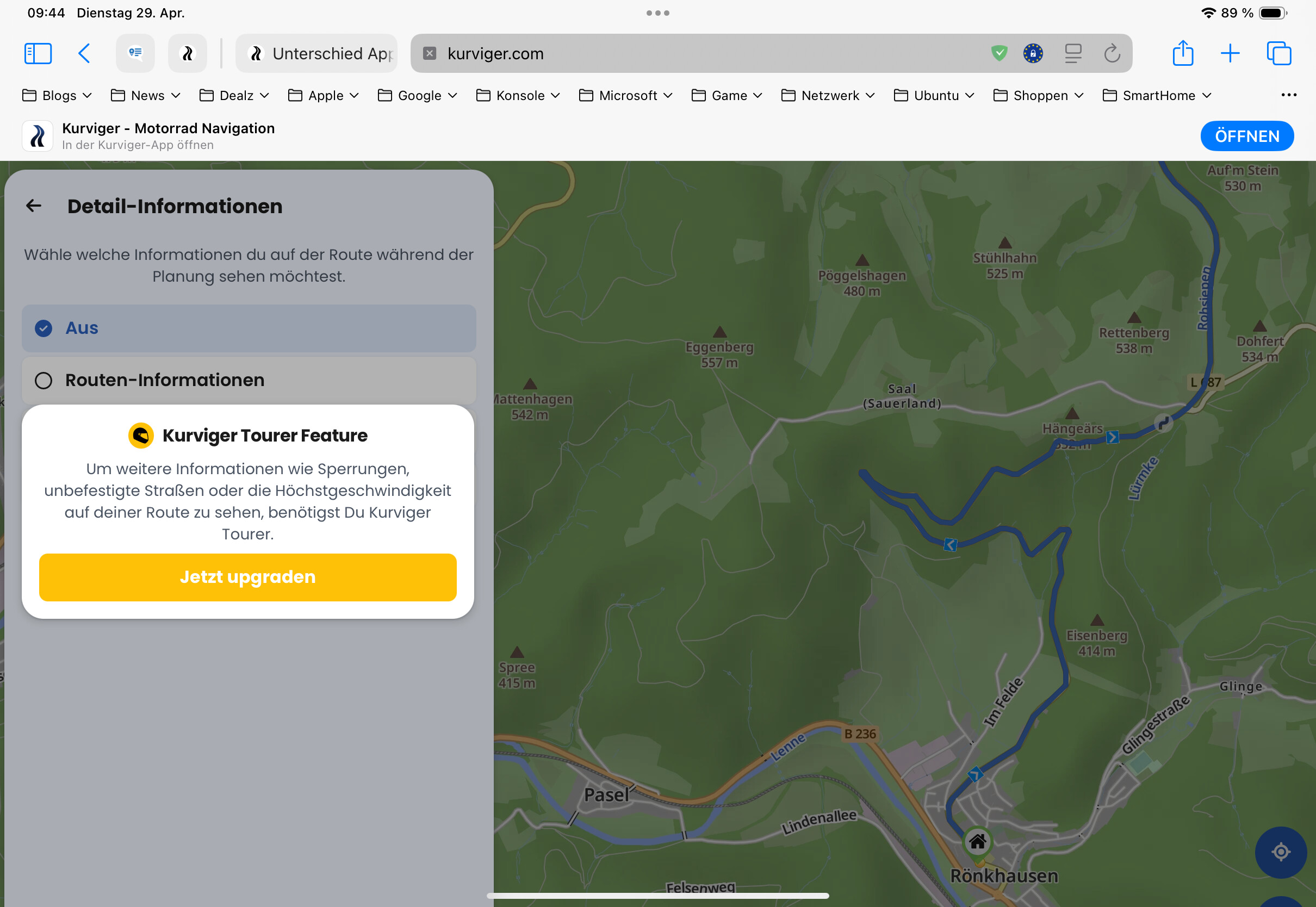Expand the Konsole bookmarks folder
Screen dimensions: 1316x907
518,96
